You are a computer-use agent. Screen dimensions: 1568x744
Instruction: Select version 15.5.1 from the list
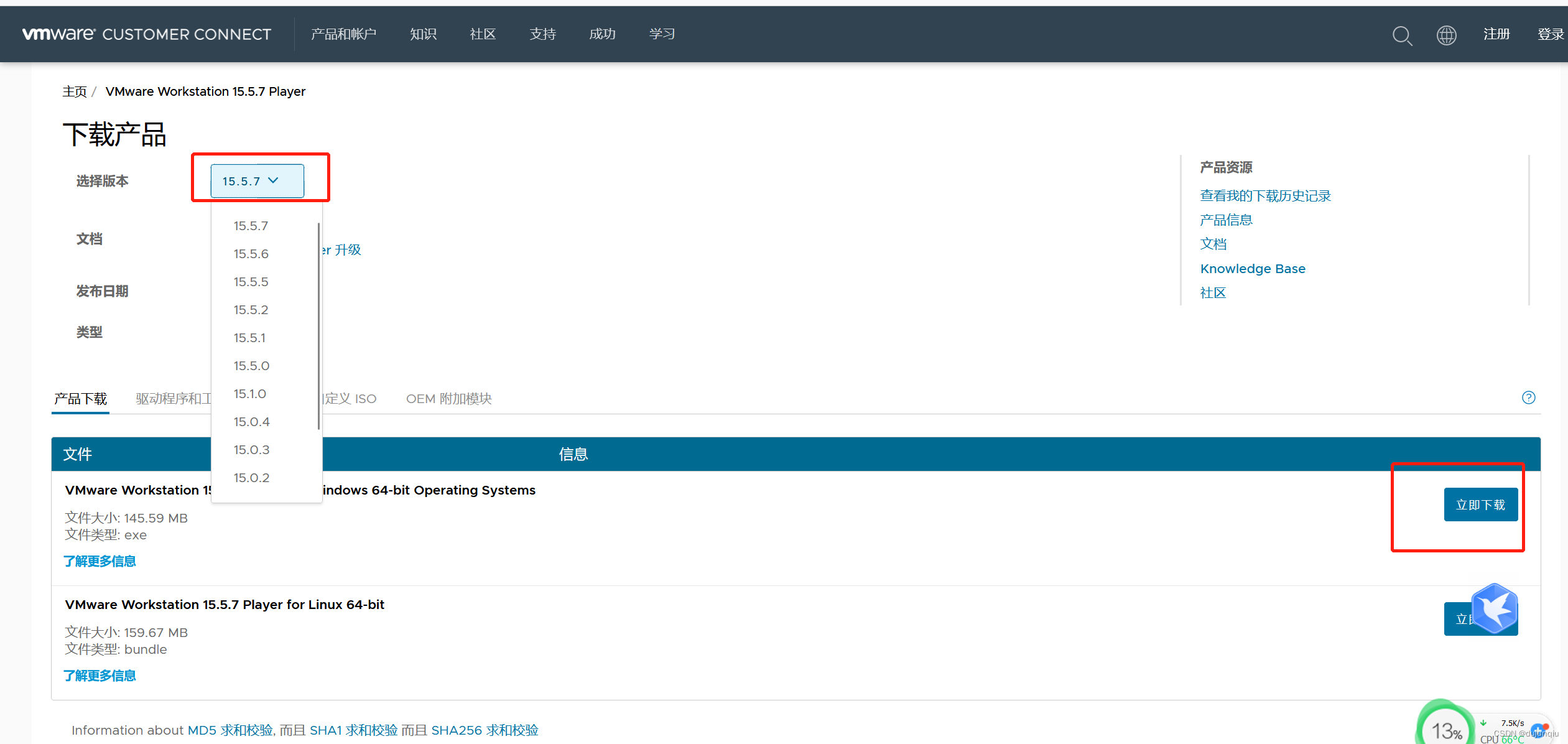(x=250, y=338)
